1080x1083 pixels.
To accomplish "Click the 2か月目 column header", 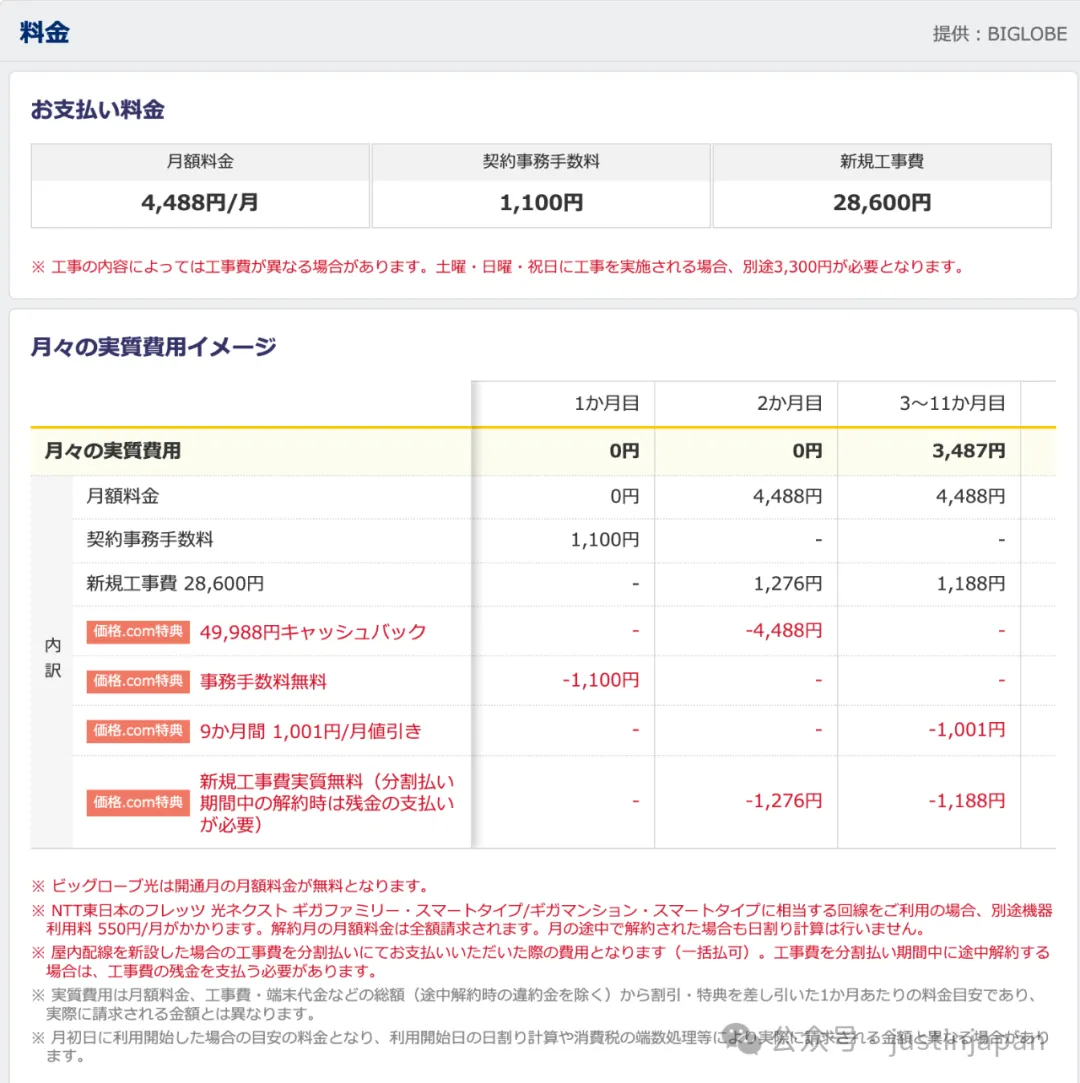I will 789,403.
